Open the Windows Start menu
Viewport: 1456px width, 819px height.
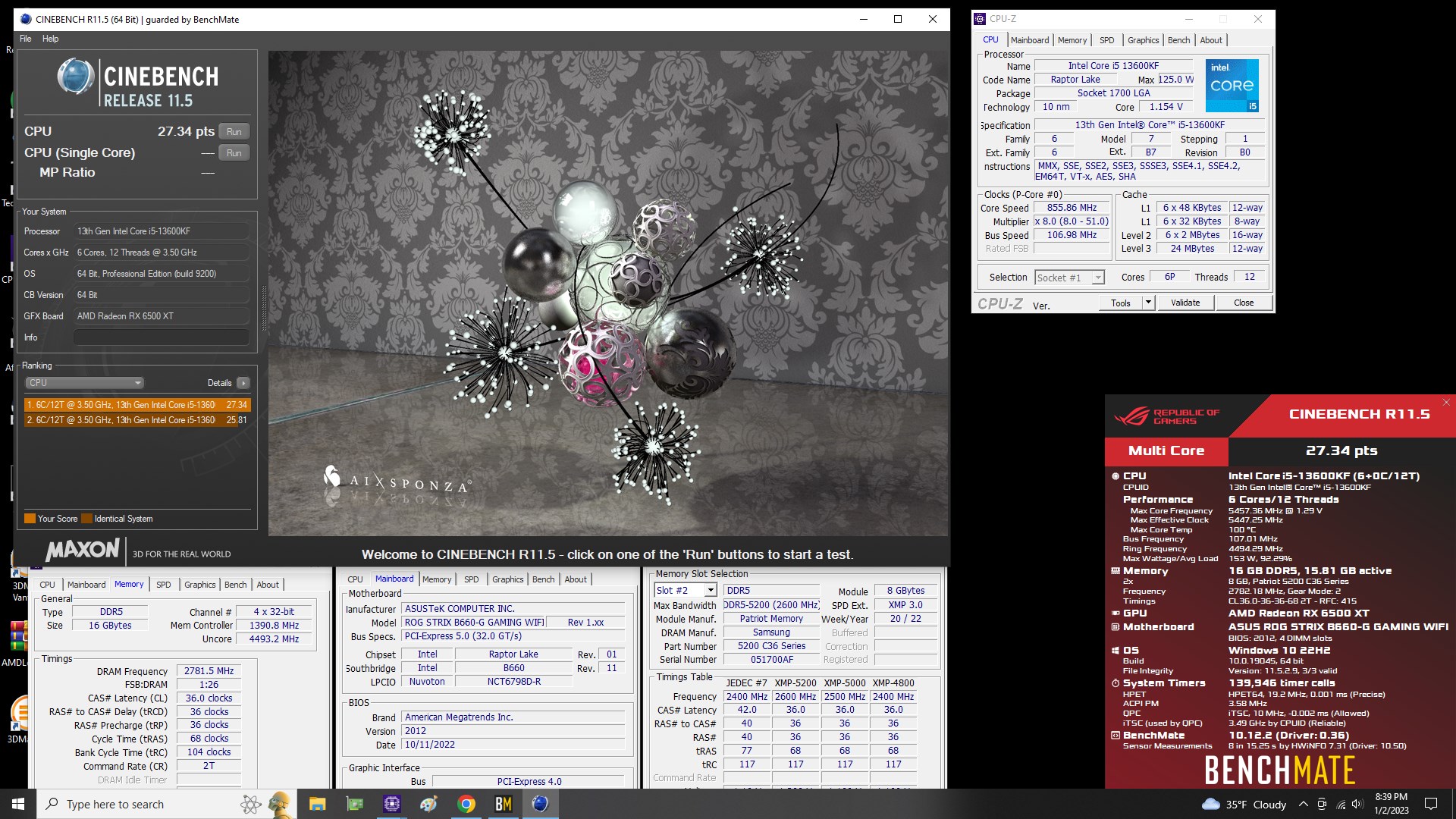tap(18, 804)
